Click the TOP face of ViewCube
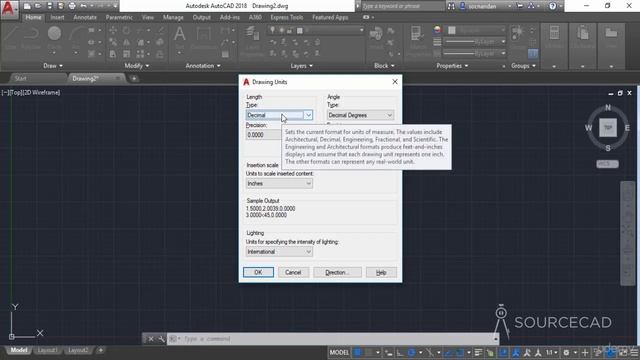The width and height of the screenshot is (640, 360). point(607,128)
